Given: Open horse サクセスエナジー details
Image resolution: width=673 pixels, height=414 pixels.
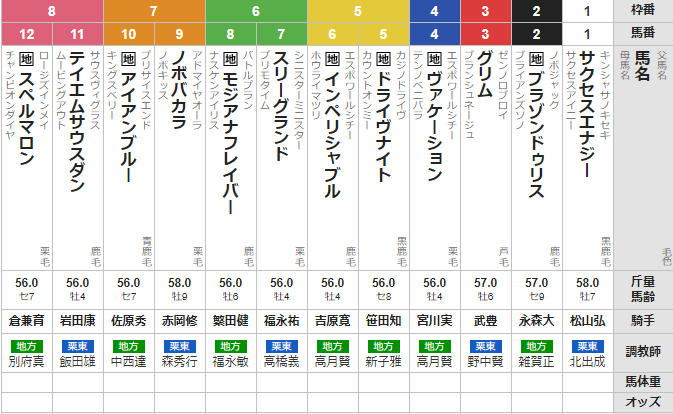Looking at the screenshot, I should (x=587, y=114).
